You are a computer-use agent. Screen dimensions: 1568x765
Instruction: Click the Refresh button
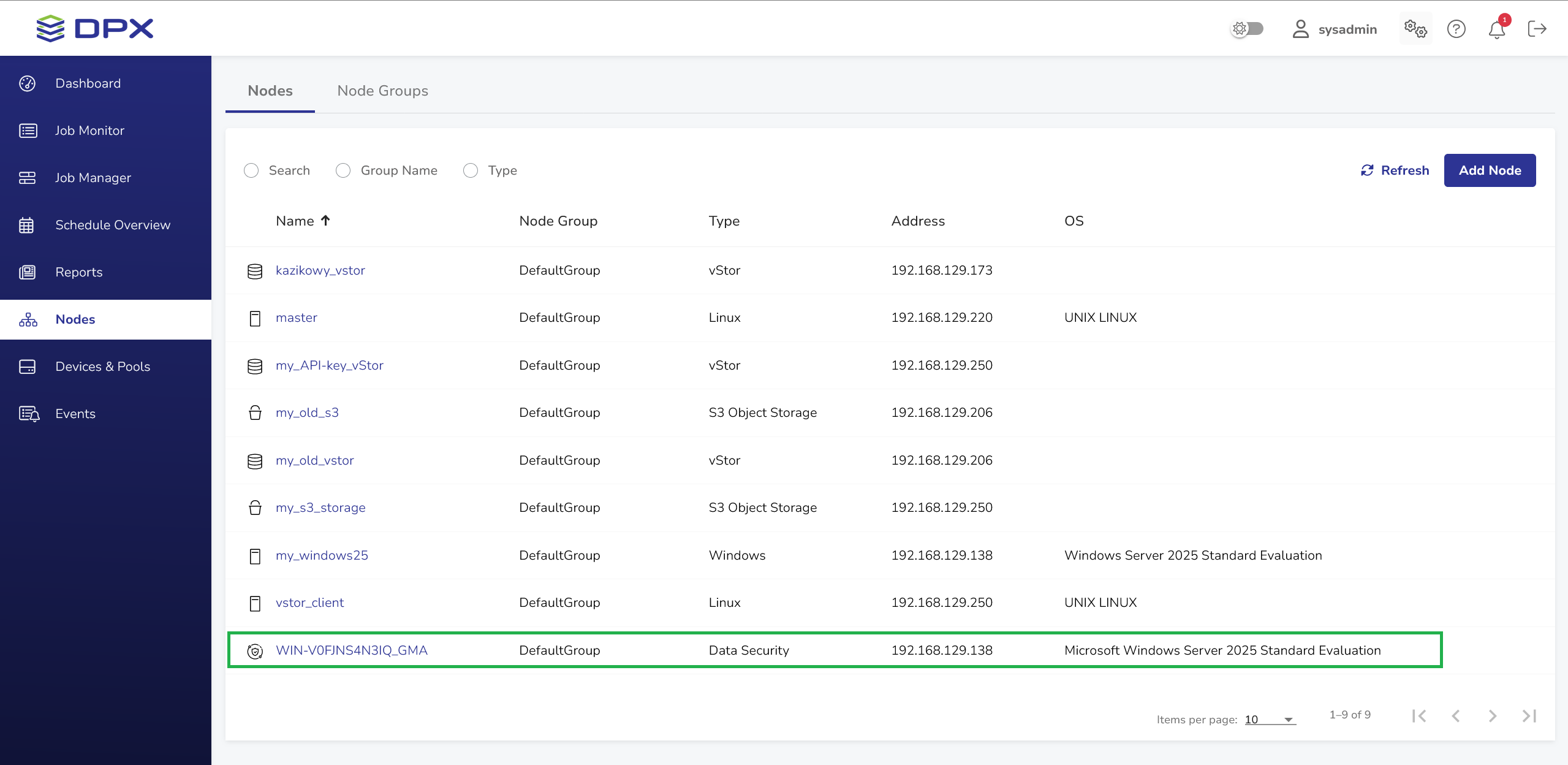coord(1395,170)
